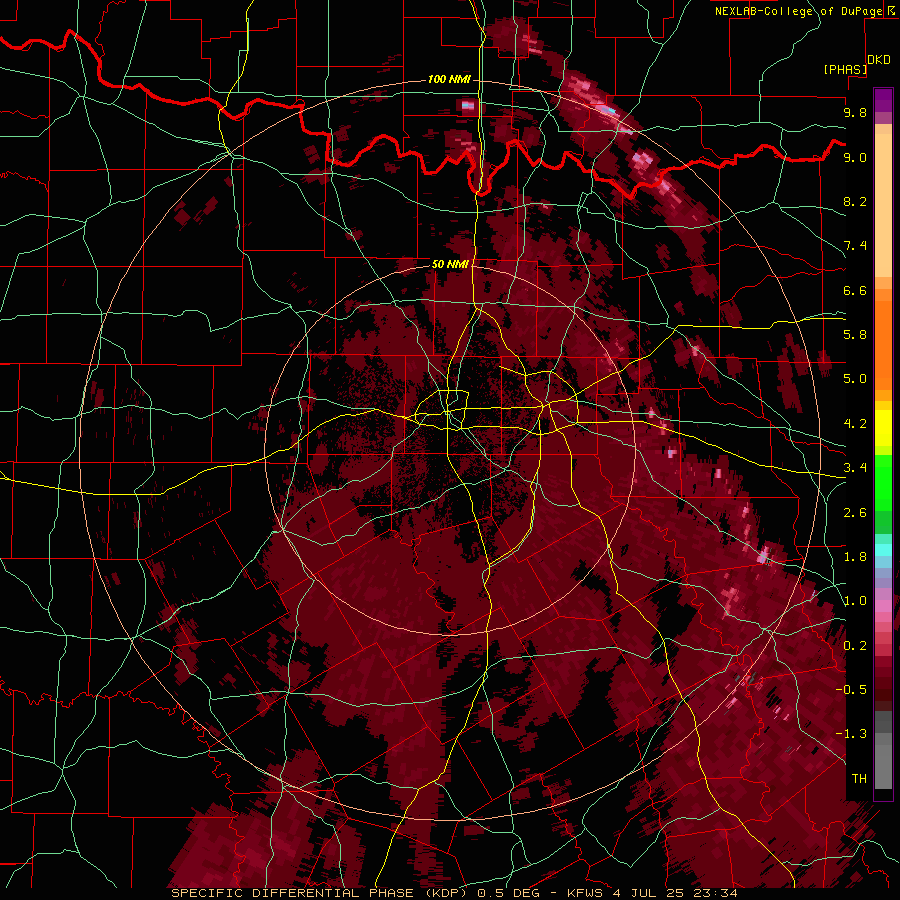The width and height of the screenshot is (900, 900).
Task: Click the 7.4 scale value
Action: point(855,246)
